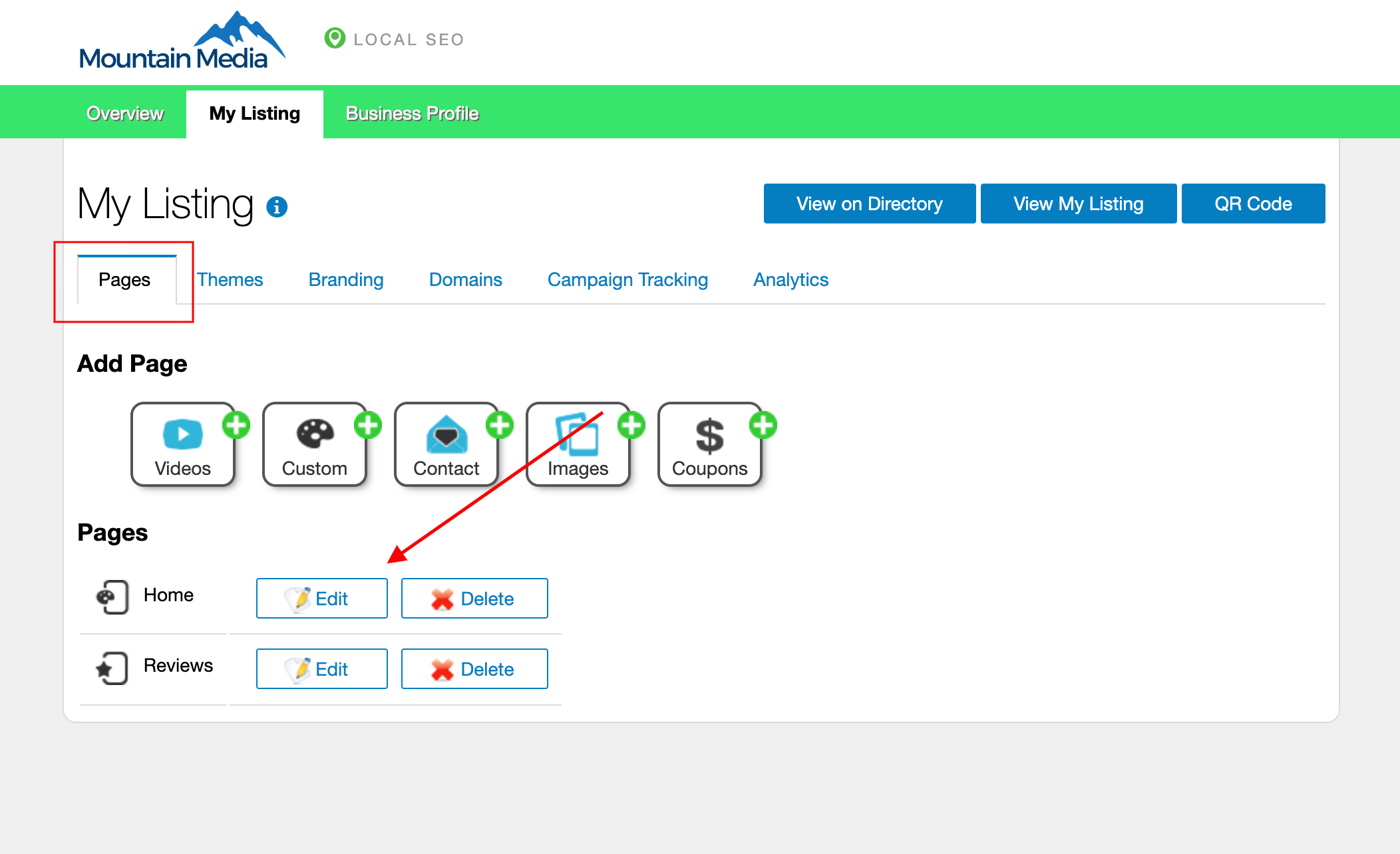Click the Local SEO pin icon

click(335, 39)
